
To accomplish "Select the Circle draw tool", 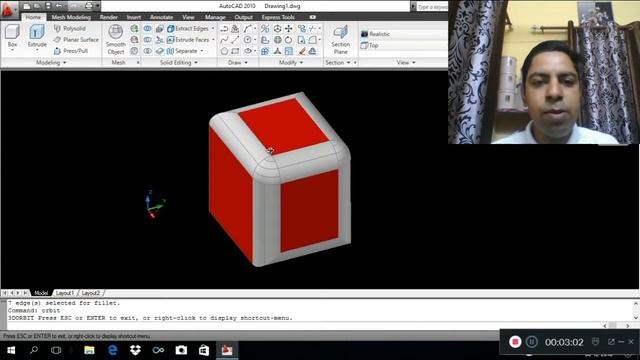I will coord(247,40).
